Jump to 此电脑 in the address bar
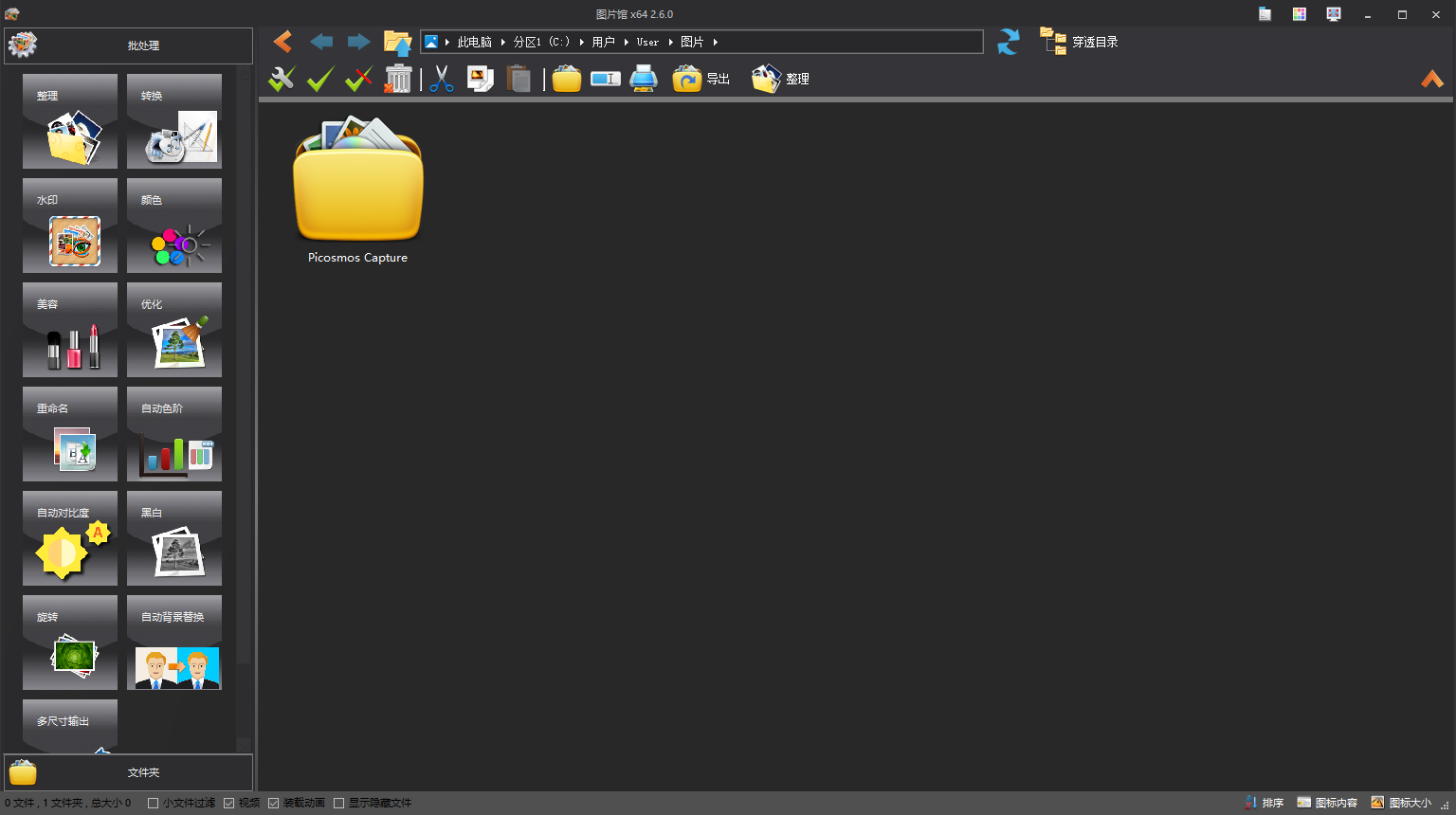This screenshot has width=1456, height=815. tap(475, 42)
